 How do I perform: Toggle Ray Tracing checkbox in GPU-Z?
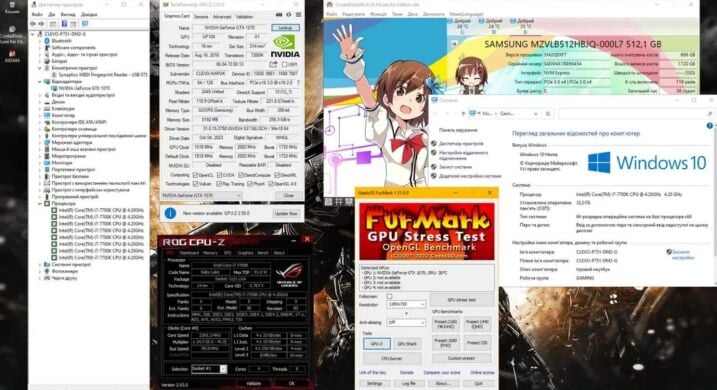tap(219, 184)
